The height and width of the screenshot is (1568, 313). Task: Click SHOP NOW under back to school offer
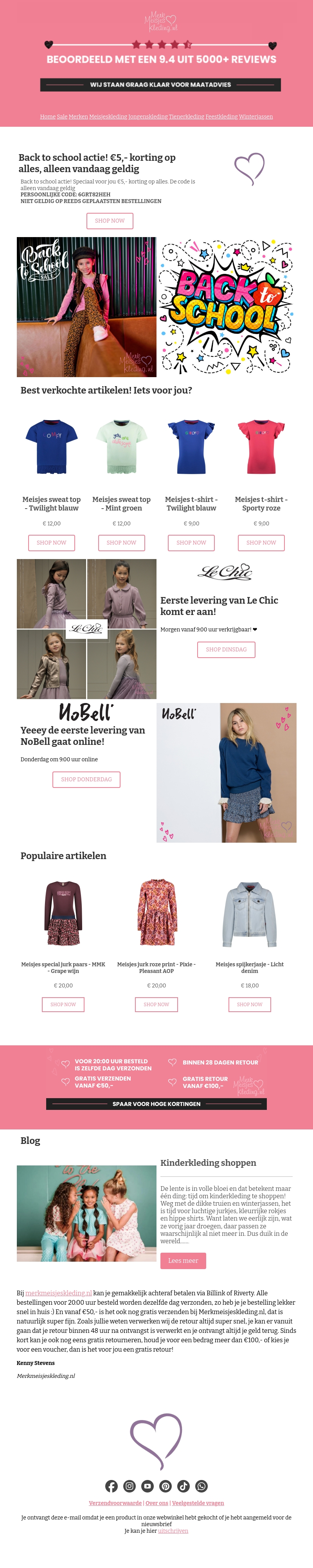tap(110, 221)
